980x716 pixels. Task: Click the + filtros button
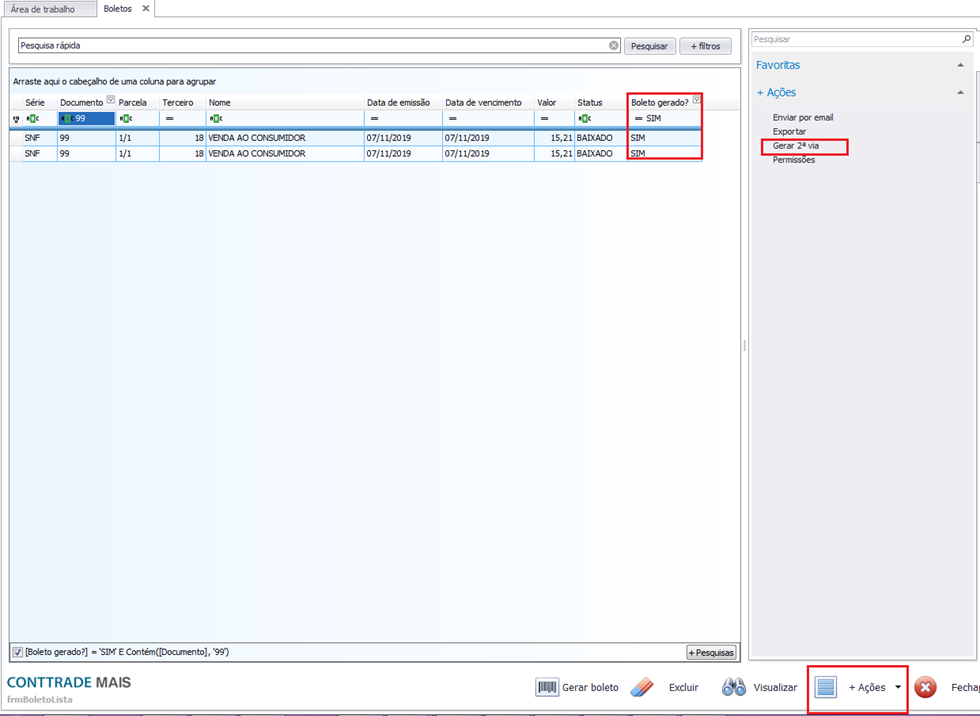click(x=706, y=46)
